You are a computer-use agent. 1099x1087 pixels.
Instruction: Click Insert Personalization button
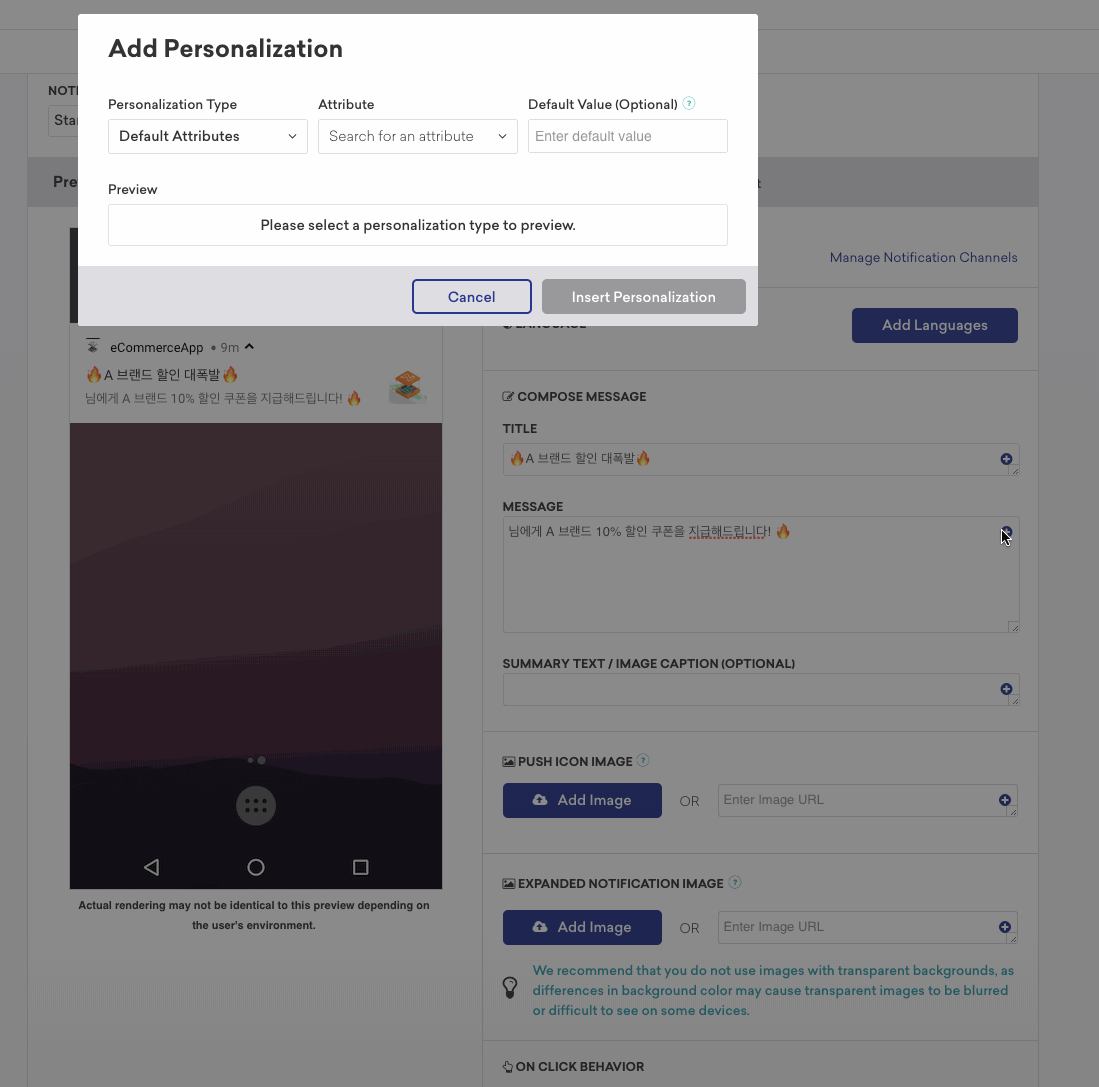point(643,296)
